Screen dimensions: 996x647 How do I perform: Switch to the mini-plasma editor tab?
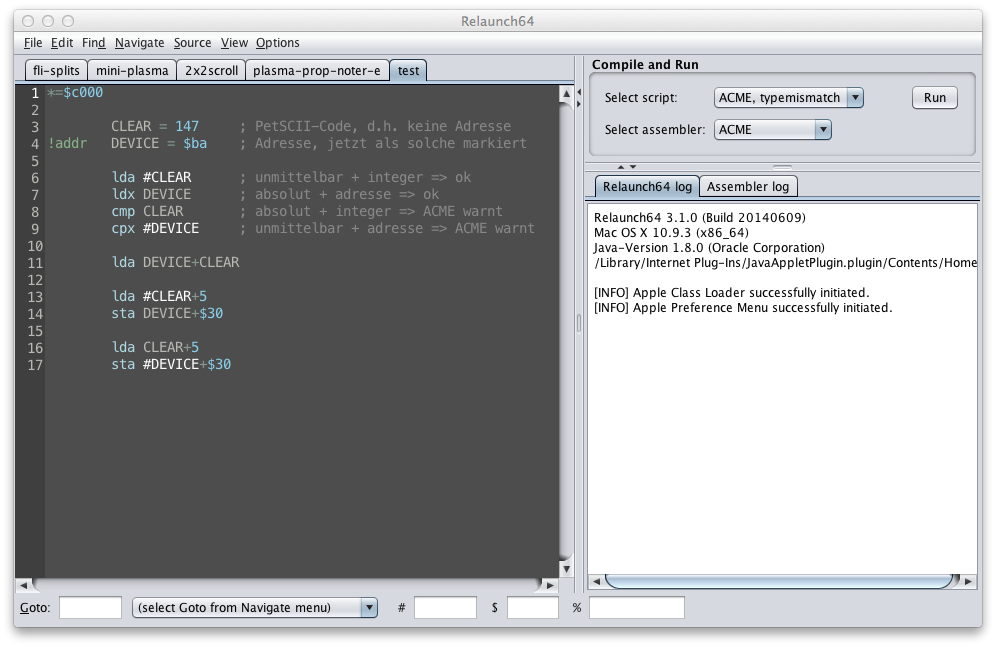[x=132, y=71]
